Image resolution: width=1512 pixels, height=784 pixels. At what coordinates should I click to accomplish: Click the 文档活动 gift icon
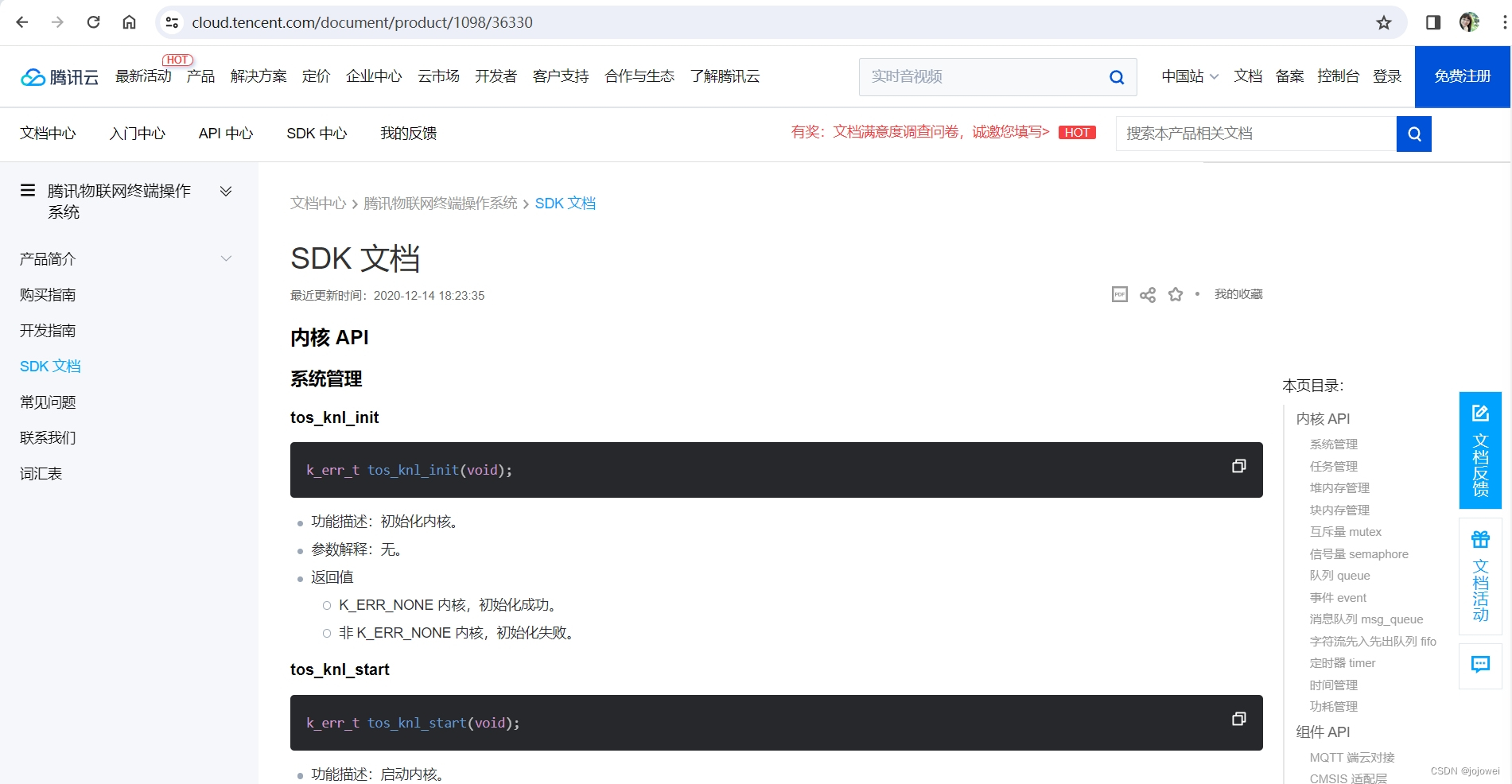tap(1480, 539)
